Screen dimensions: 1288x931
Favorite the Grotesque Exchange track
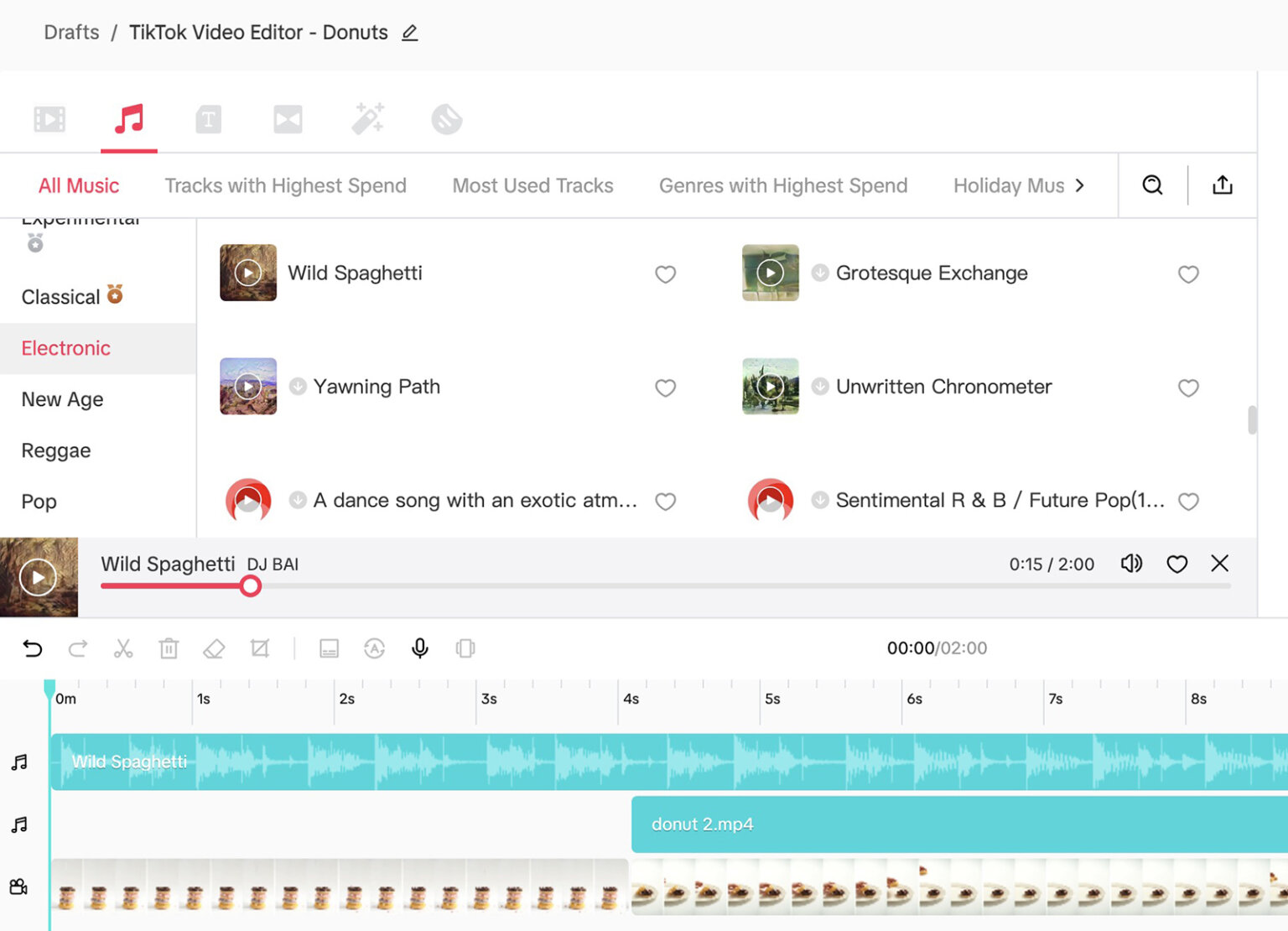pyautogui.click(x=1188, y=274)
